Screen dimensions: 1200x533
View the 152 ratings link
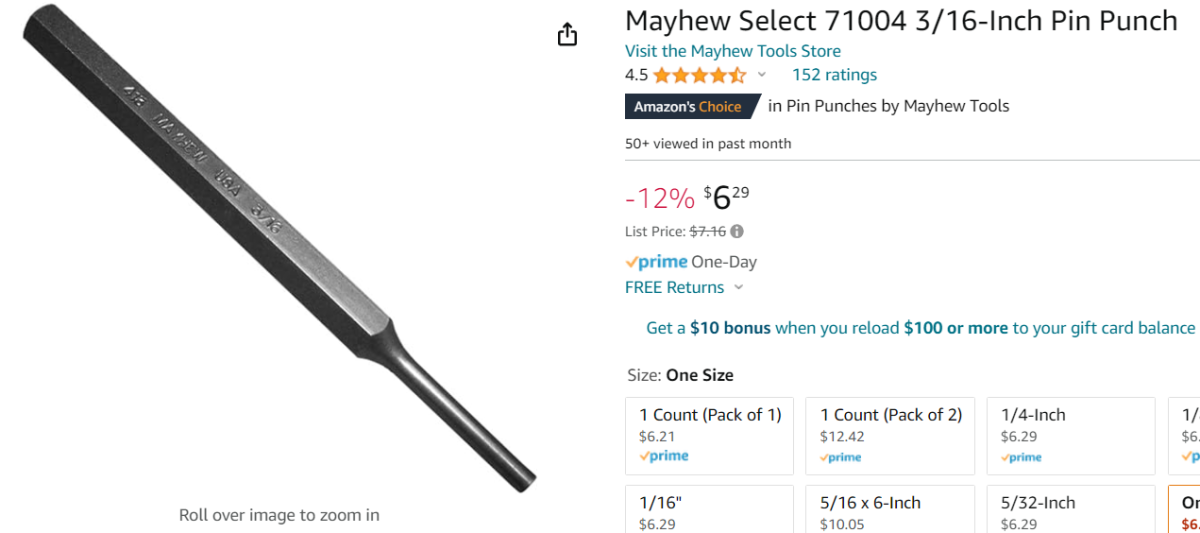coord(834,75)
